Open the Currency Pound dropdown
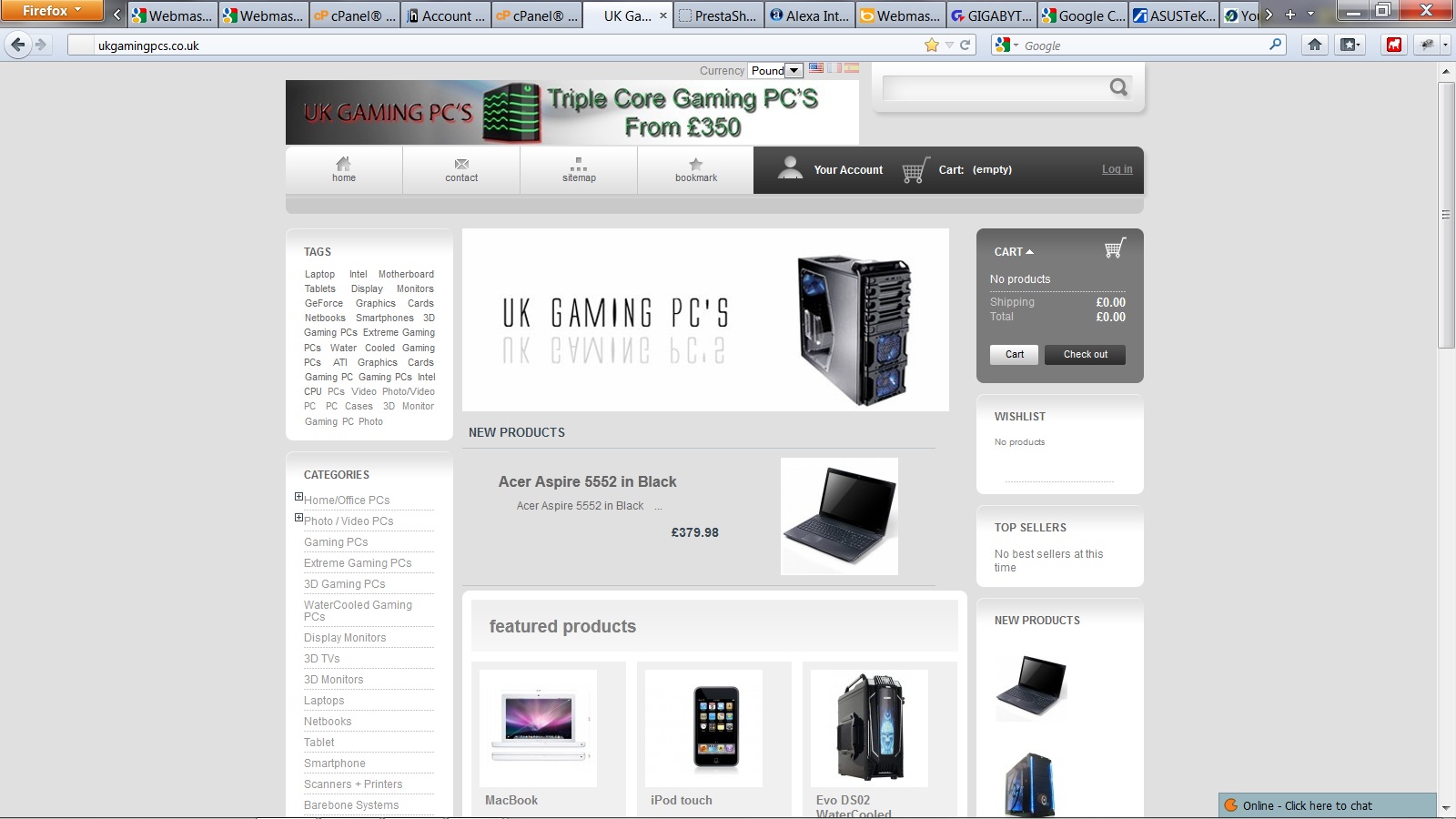1456x819 pixels. [x=775, y=70]
